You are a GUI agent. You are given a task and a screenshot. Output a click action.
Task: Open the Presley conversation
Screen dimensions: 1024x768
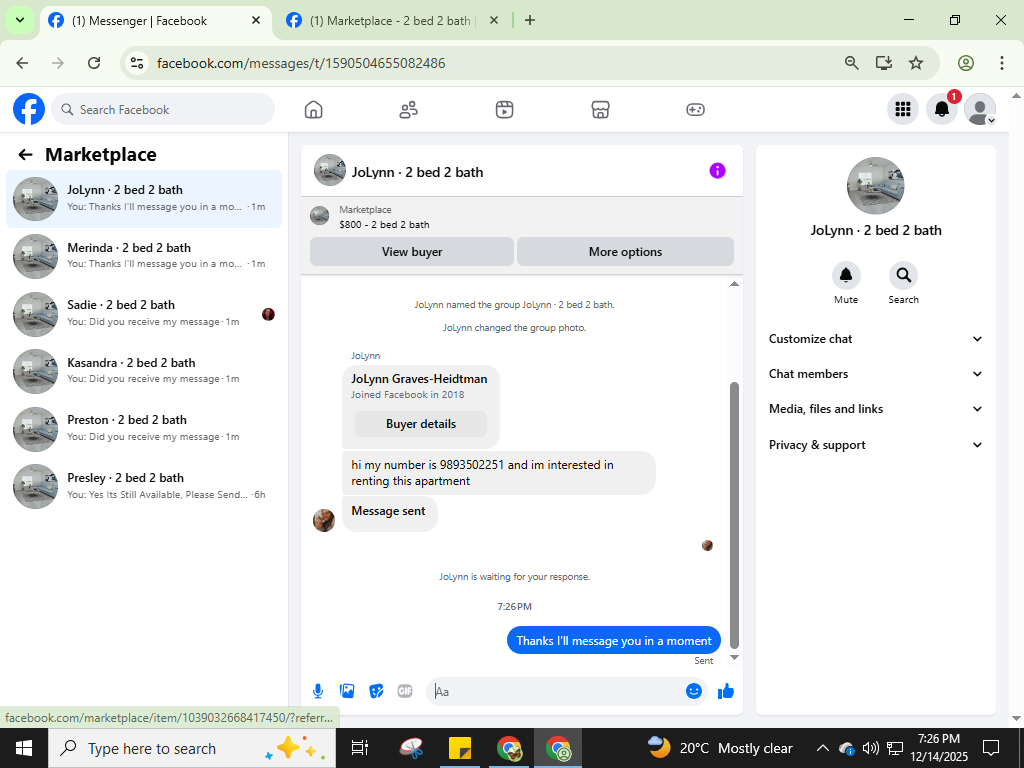click(x=144, y=486)
